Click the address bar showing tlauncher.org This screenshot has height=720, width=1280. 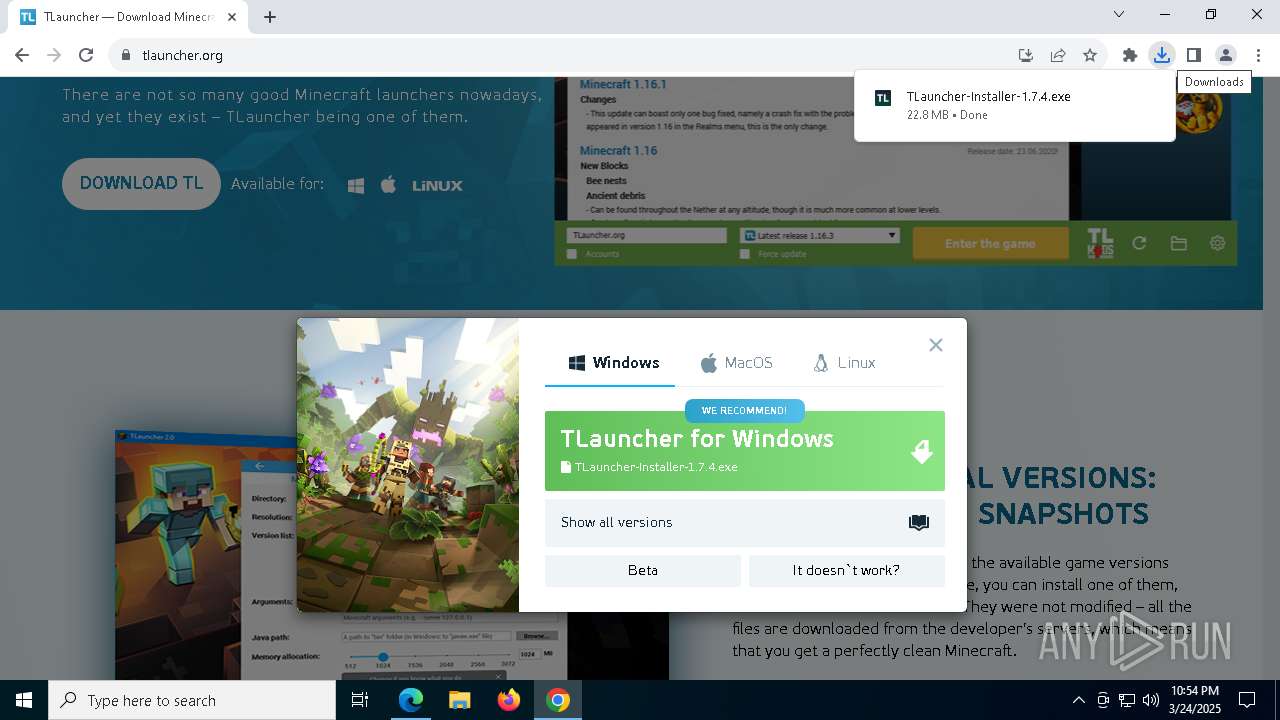(x=560, y=55)
